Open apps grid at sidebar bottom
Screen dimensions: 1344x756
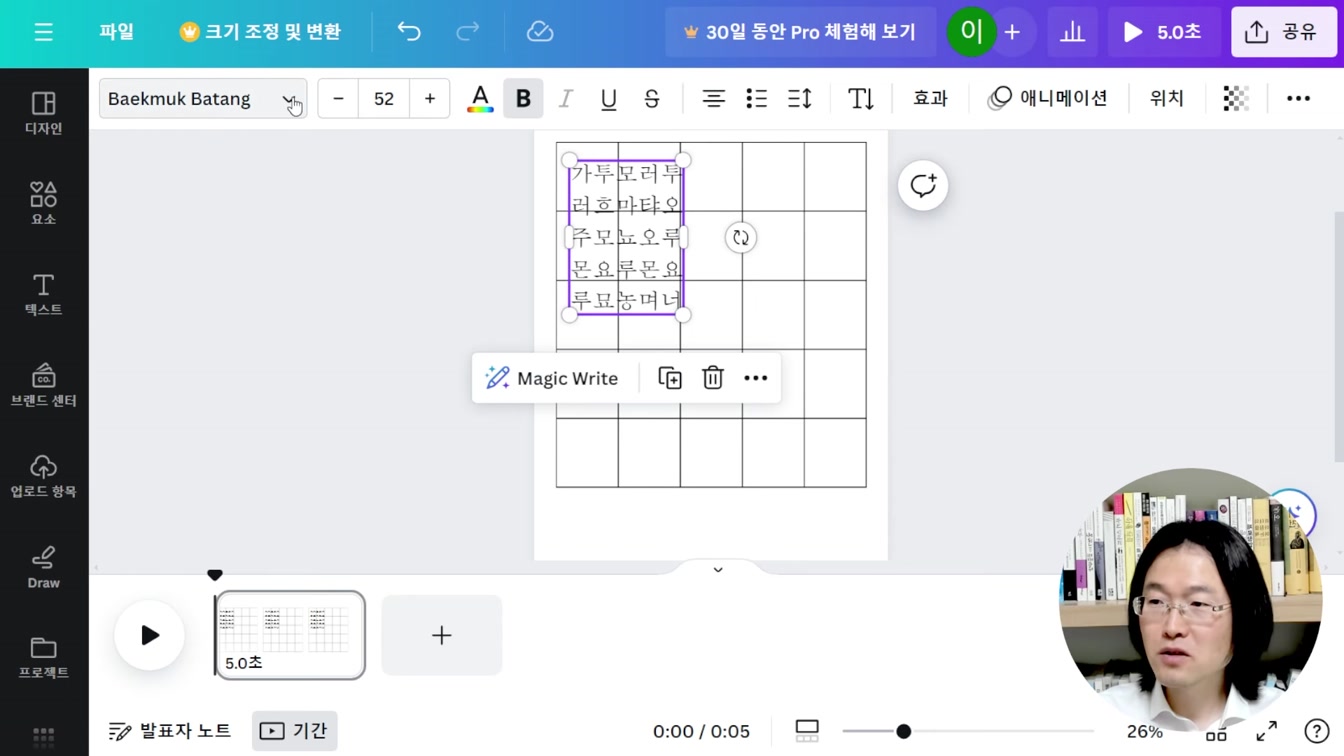pos(44,737)
